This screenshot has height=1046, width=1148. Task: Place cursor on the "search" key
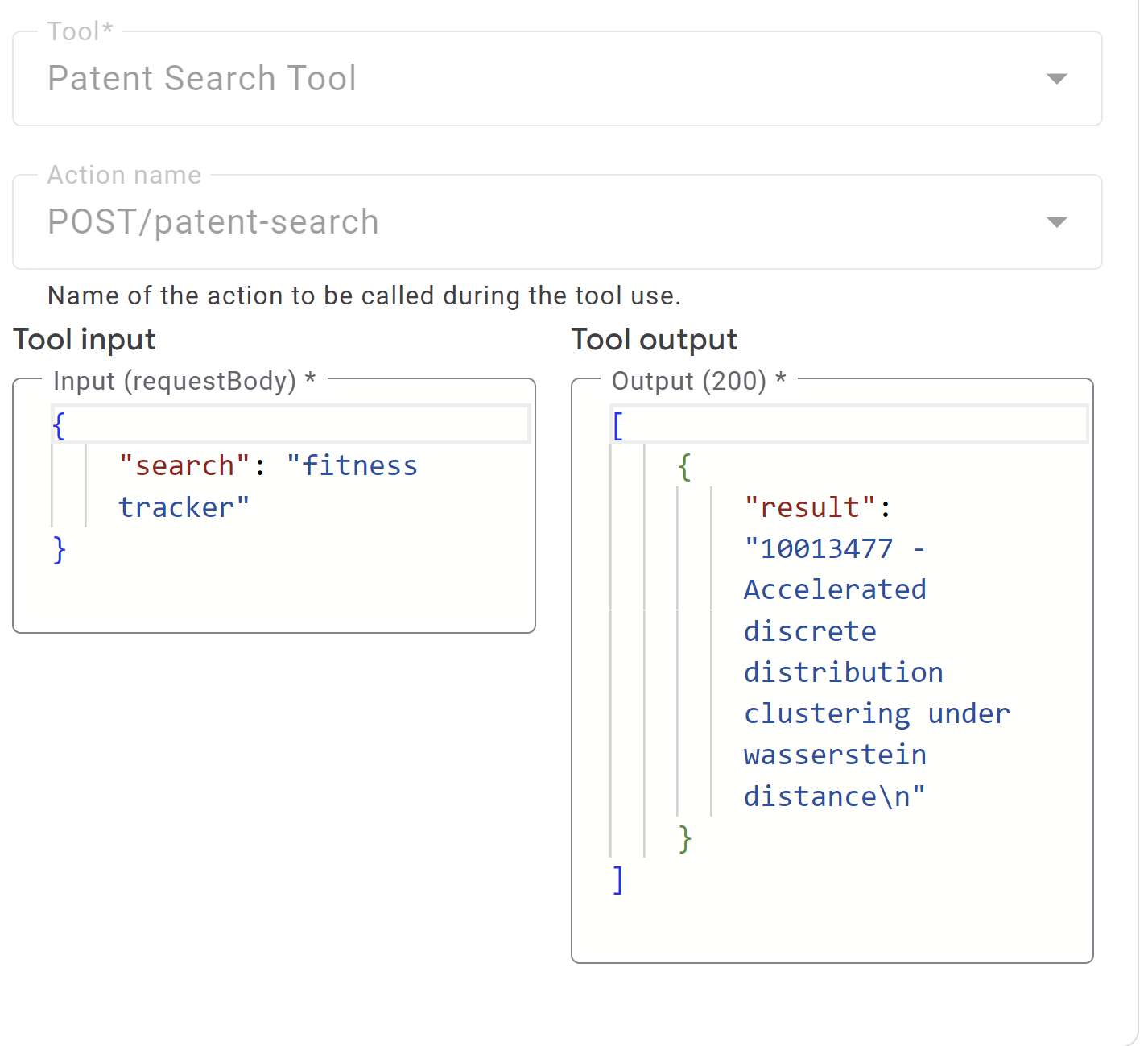(184, 466)
